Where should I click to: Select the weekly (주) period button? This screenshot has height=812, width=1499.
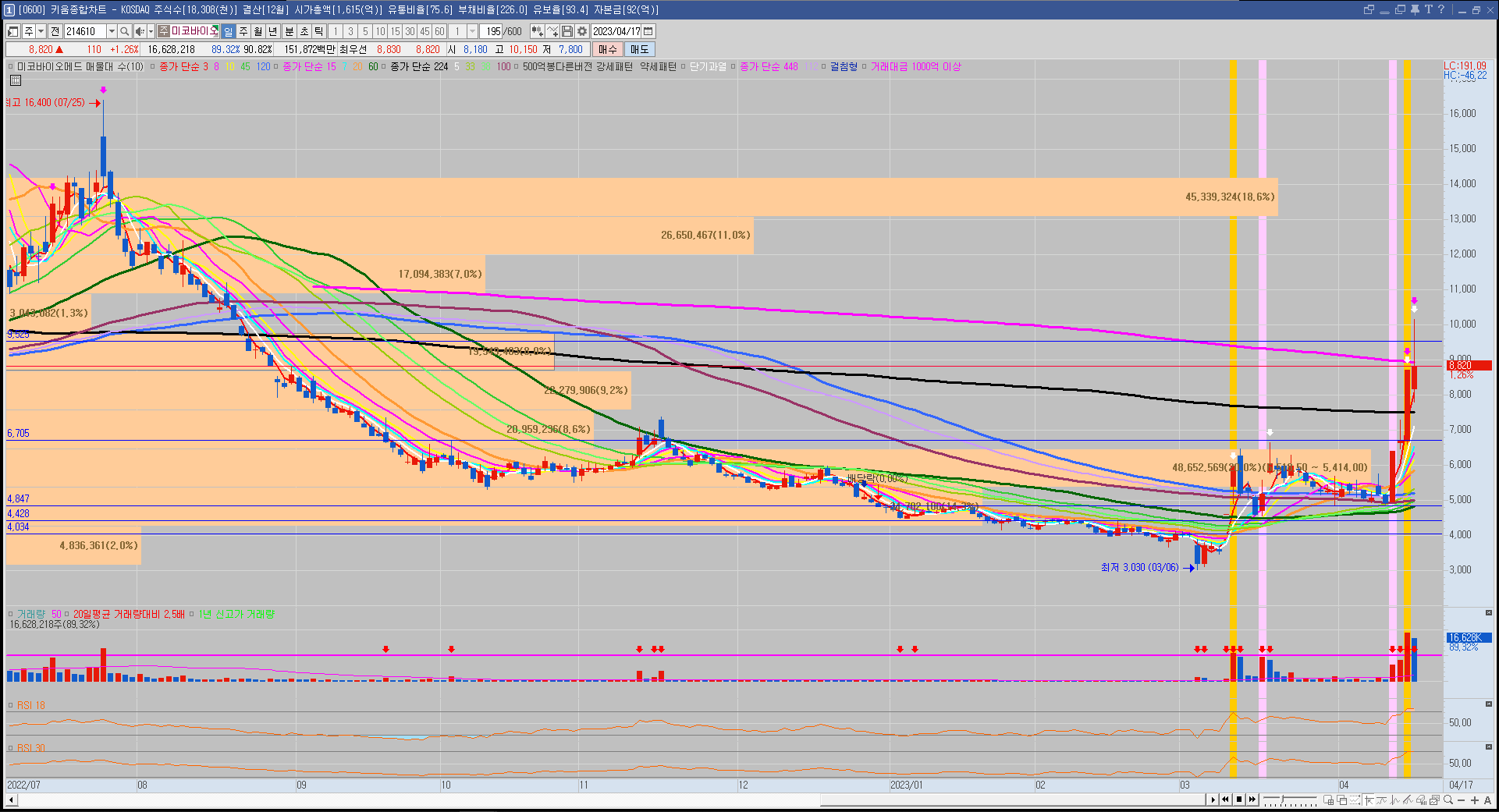[x=243, y=31]
